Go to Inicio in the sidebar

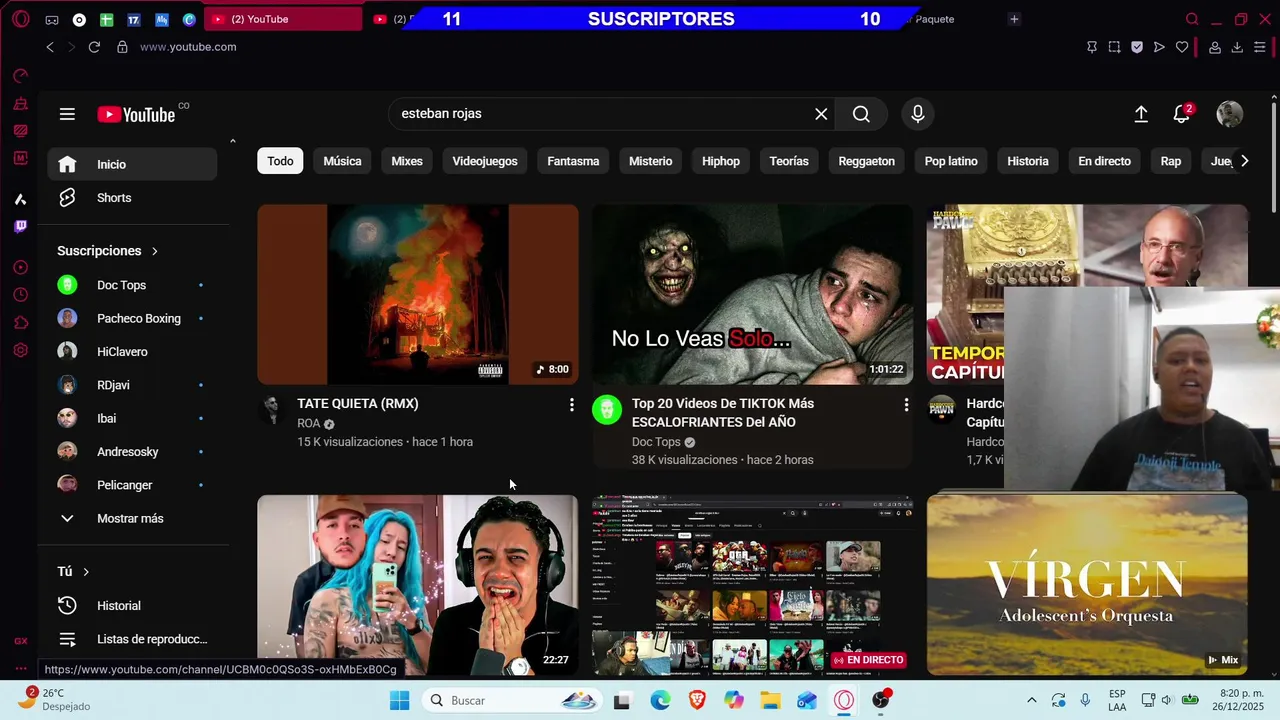132,164
